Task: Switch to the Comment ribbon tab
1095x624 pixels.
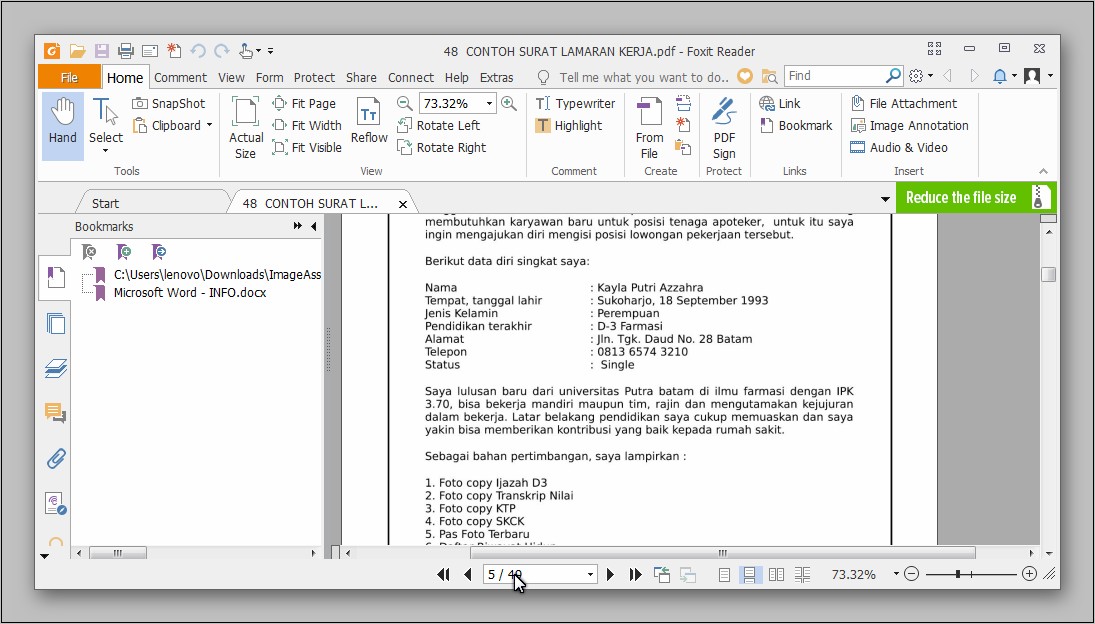Action: [x=180, y=77]
